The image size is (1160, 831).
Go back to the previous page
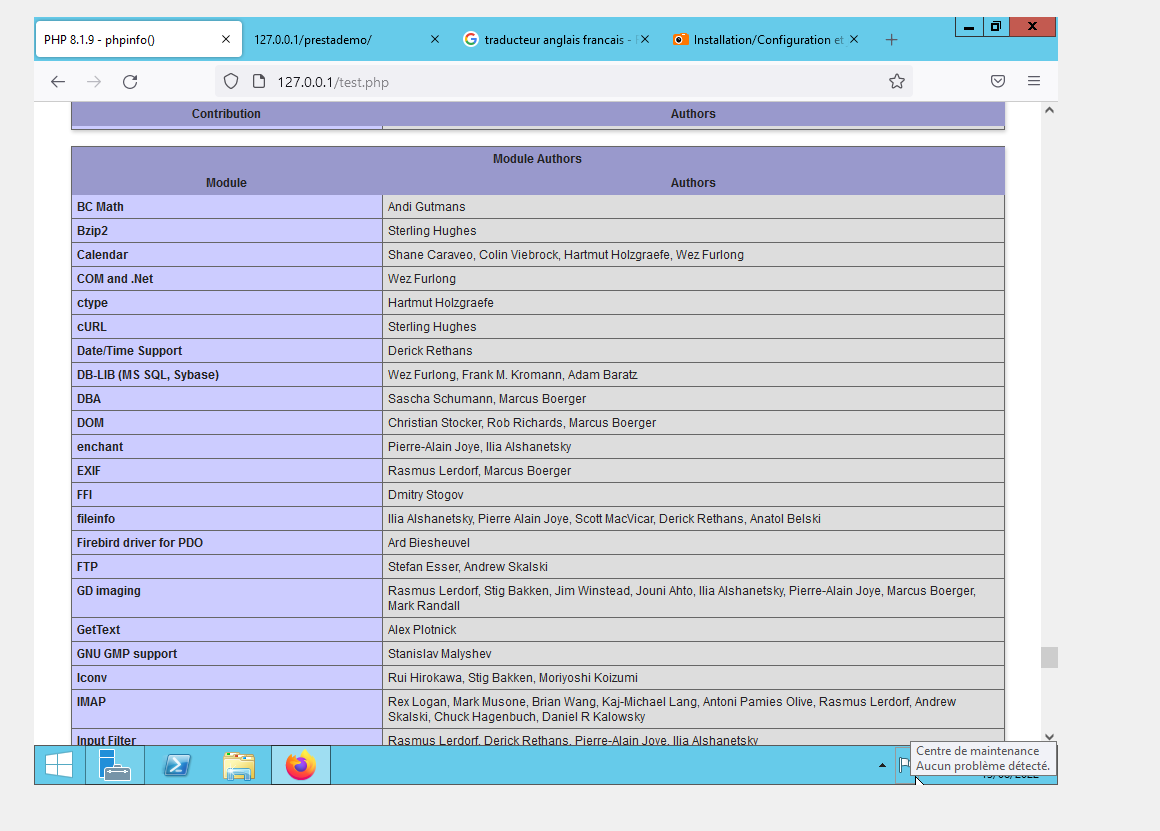click(x=58, y=81)
